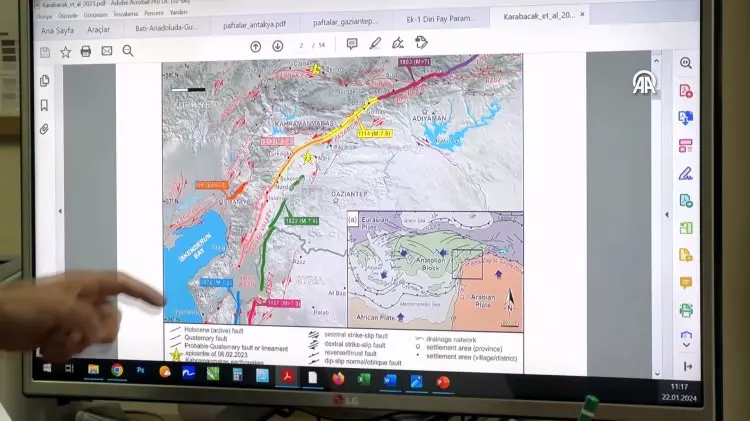Open page thumbnails panel in left sidebar
Image resolution: width=750 pixels, height=421 pixels.
click(44, 81)
